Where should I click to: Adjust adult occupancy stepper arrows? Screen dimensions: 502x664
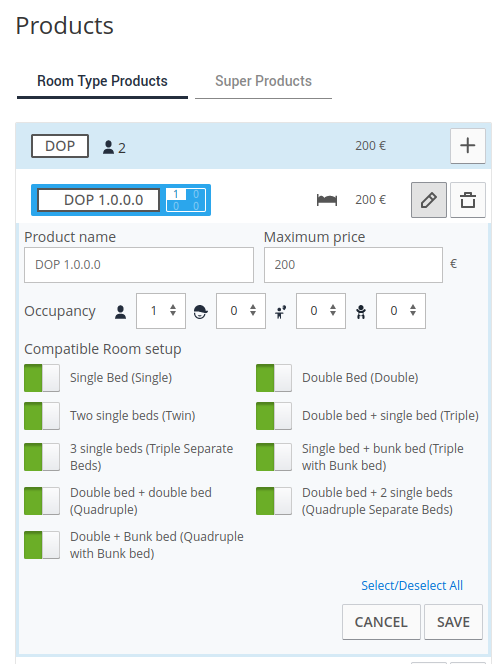tap(173, 310)
